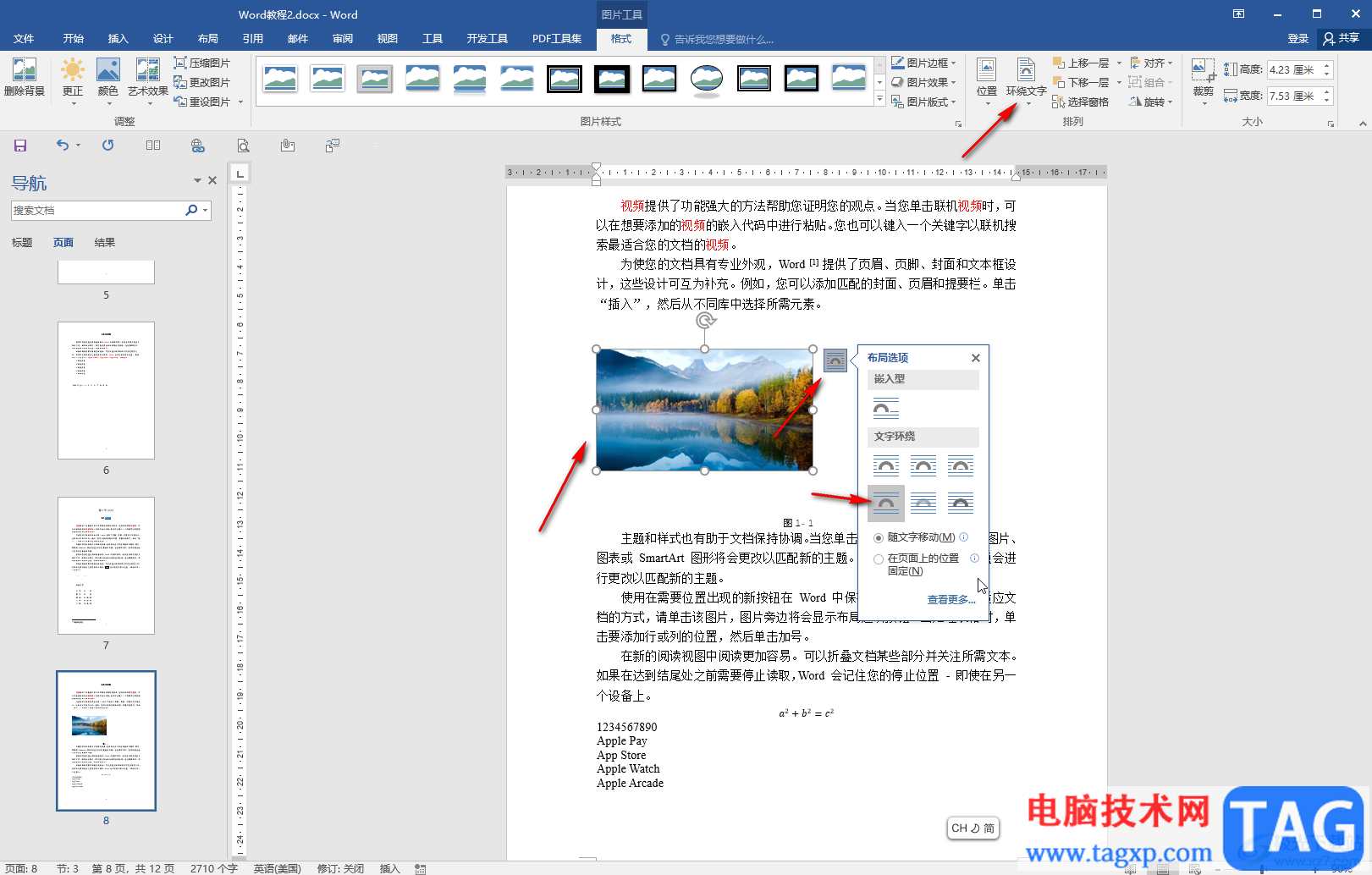Select the tight text wrapping icon
This screenshot has height=875, width=1372.
coord(923,465)
